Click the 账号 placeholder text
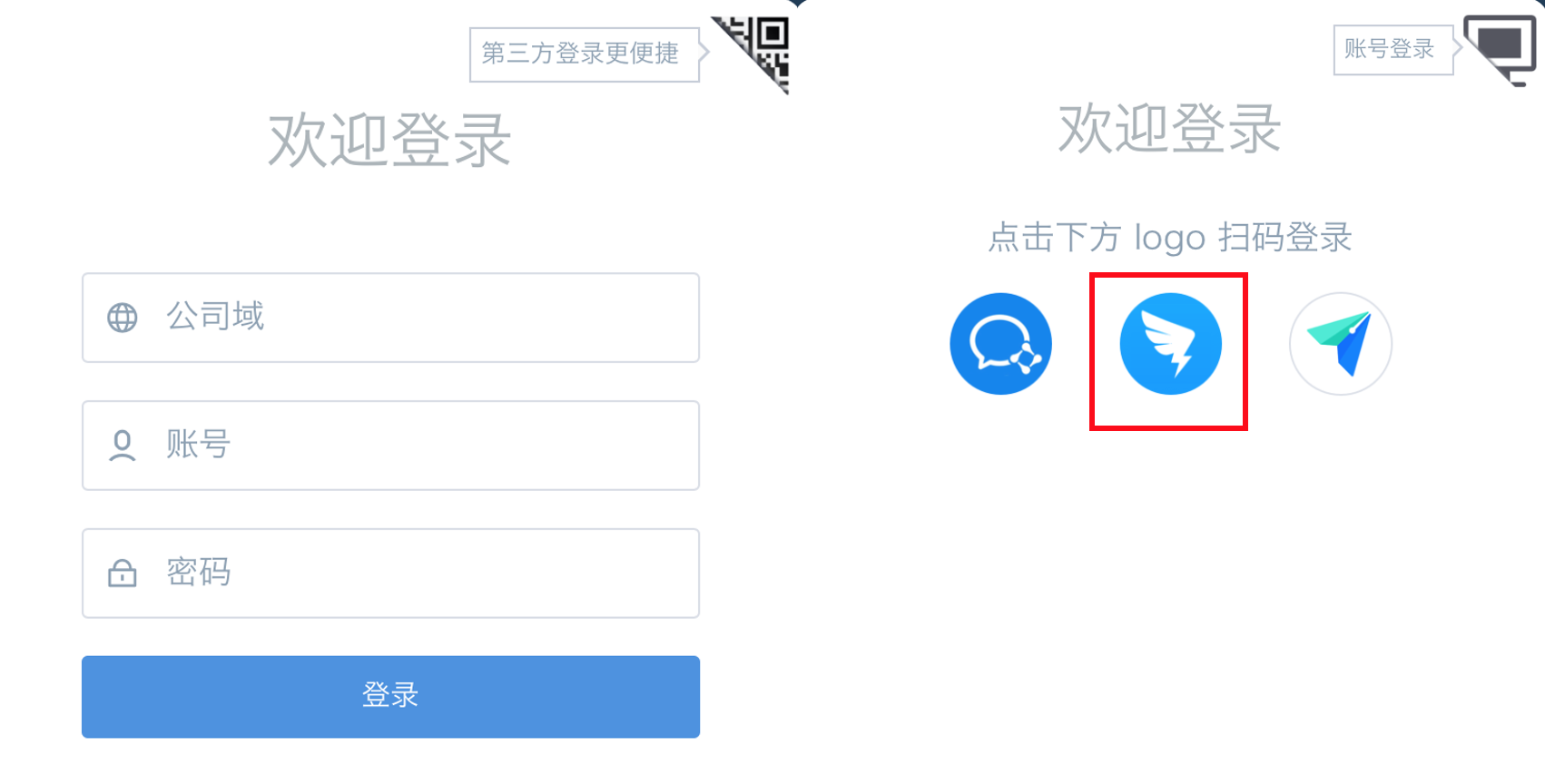The height and width of the screenshot is (784, 1545). tap(199, 445)
